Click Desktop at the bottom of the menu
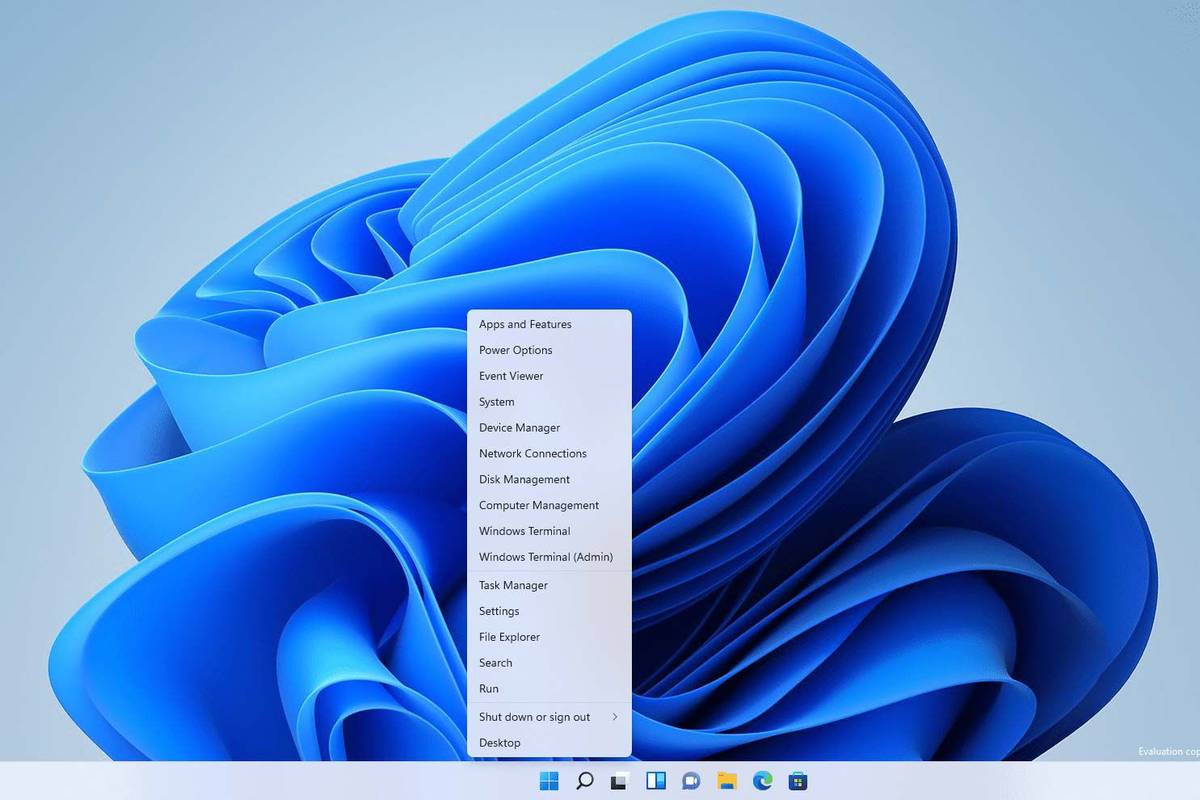Image resolution: width=1200 pixels, height=800 pixels. (499, 743)
